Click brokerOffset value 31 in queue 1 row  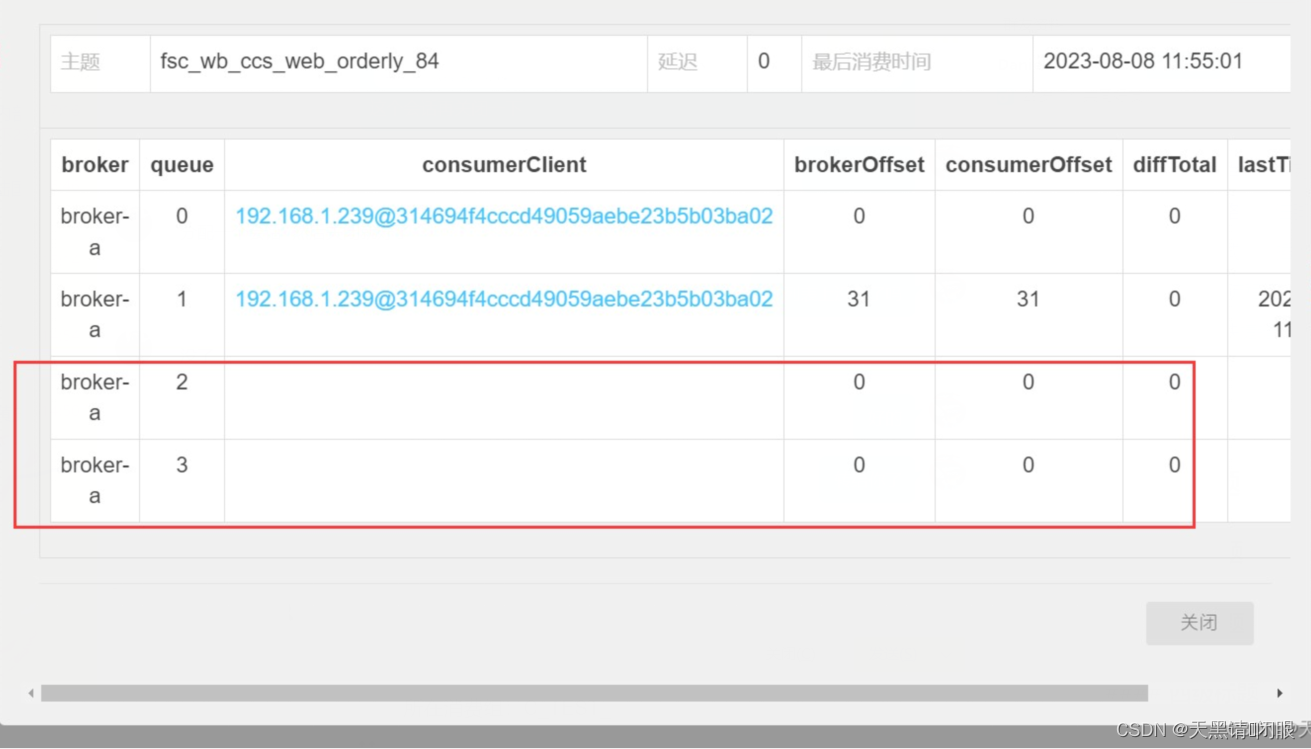[x=859, y=299]
